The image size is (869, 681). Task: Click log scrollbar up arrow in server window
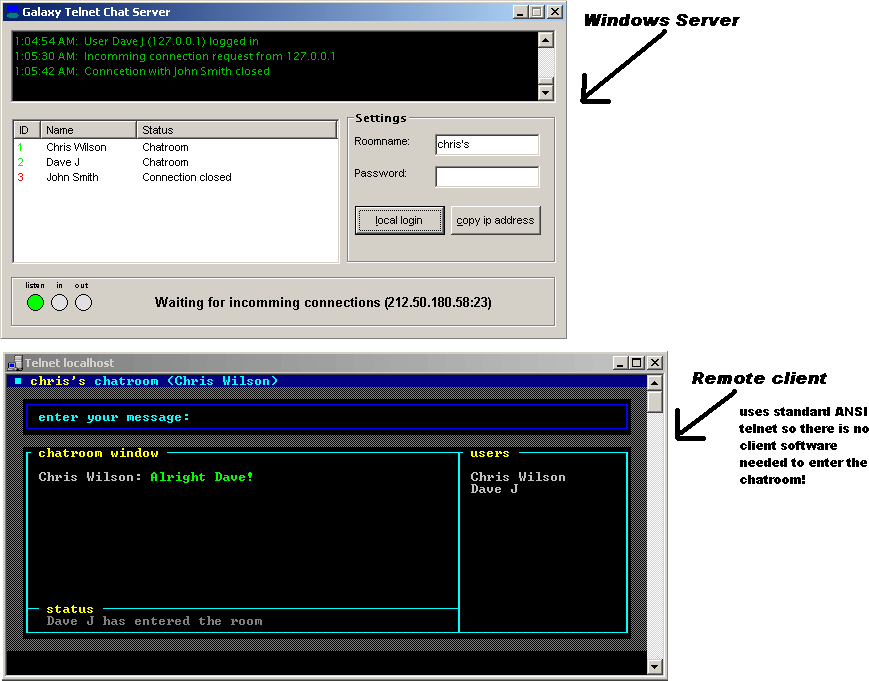coord(546,40)
